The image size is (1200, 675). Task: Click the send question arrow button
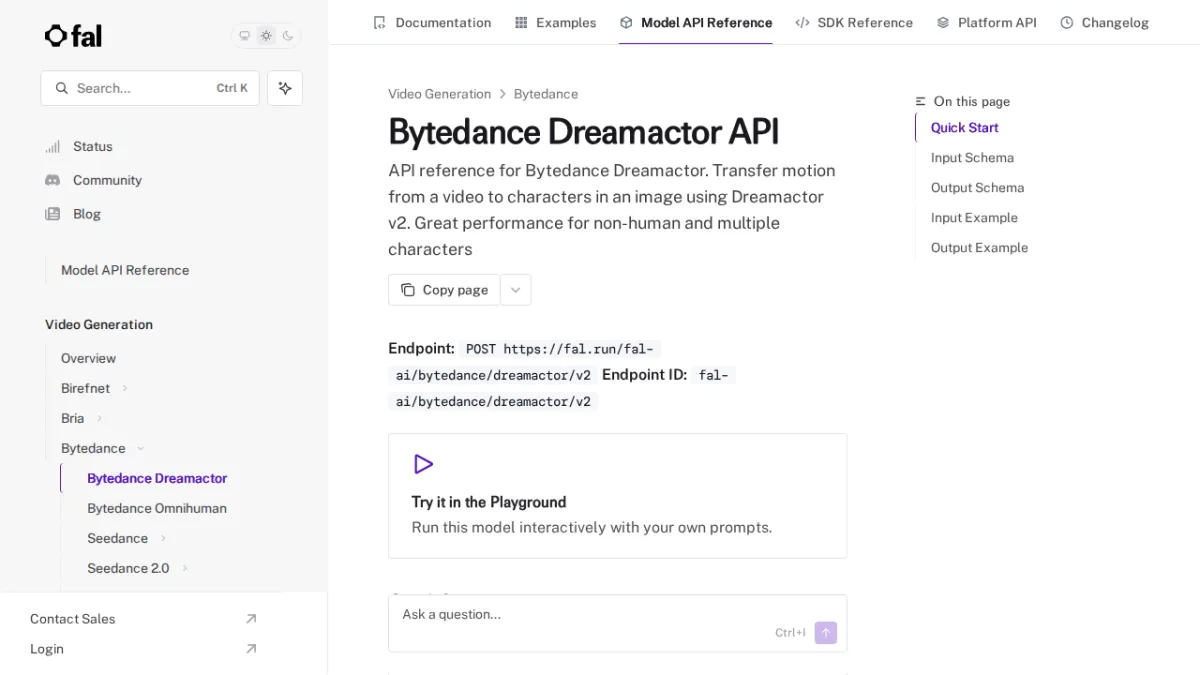tap(826, 633)
